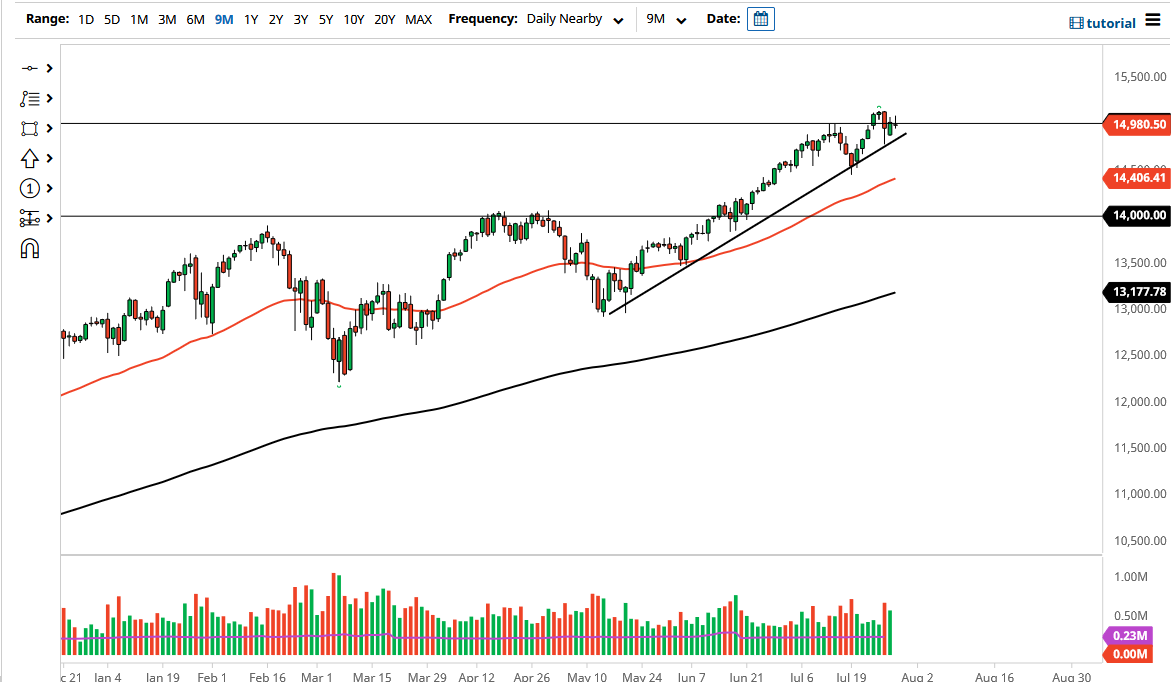Select the MAX range option
The image size is (1172, 682).
tap(419, 18)
